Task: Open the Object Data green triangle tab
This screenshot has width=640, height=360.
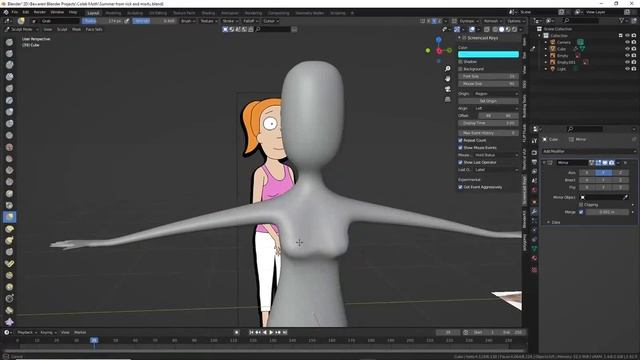Action: point(534,249)
